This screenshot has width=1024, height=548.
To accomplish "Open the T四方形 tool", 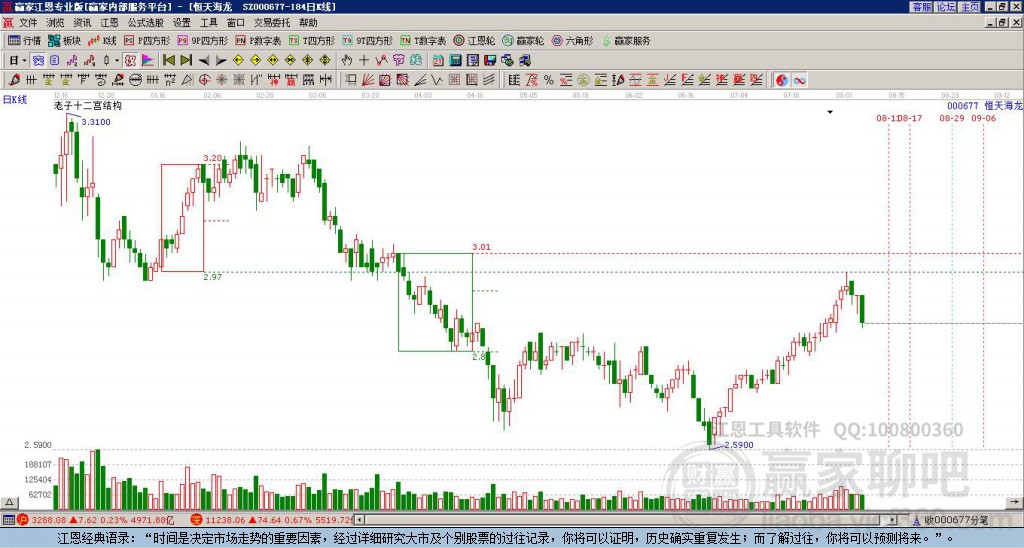I will pos(312,40).
